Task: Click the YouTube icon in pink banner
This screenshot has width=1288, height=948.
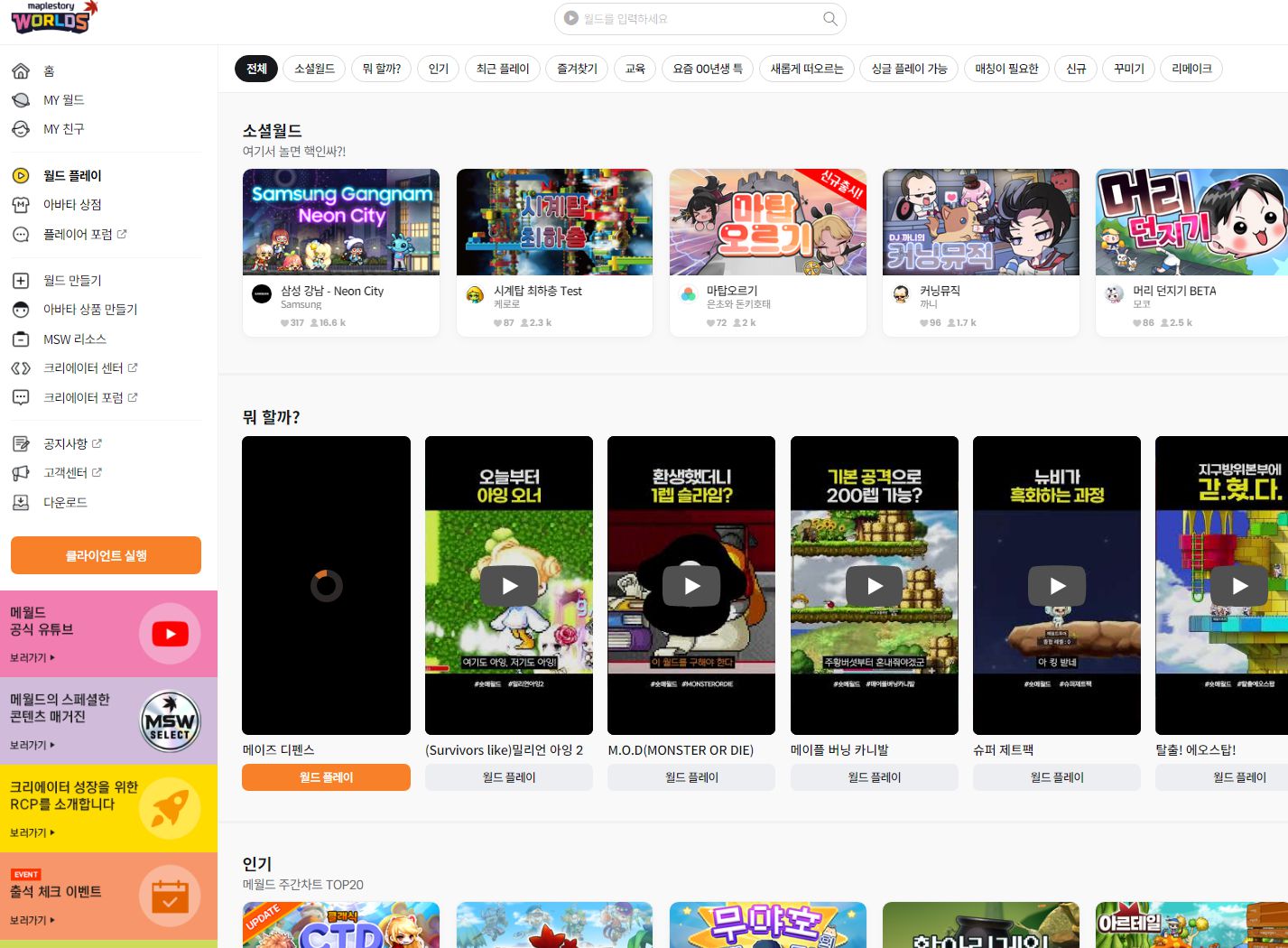Action: pyautogui.click(x=170, y=634)
